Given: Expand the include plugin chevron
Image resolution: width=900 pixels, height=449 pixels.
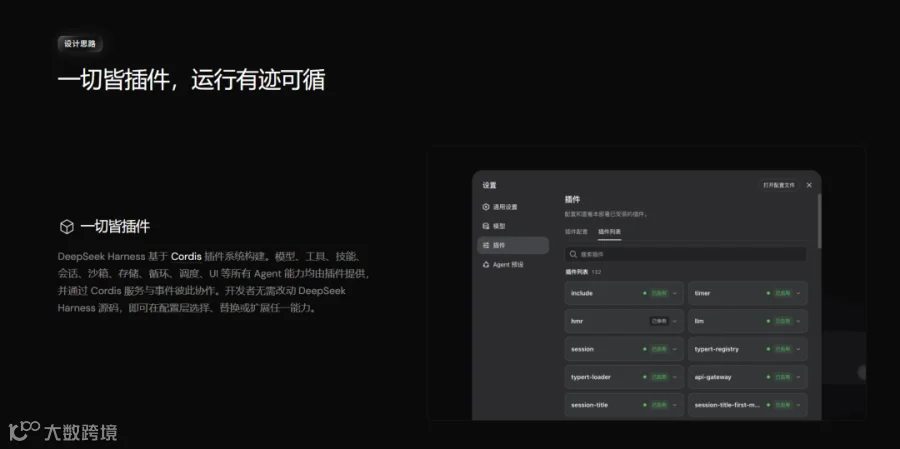Looking at the screenshot, I should (x=674, y=293).
